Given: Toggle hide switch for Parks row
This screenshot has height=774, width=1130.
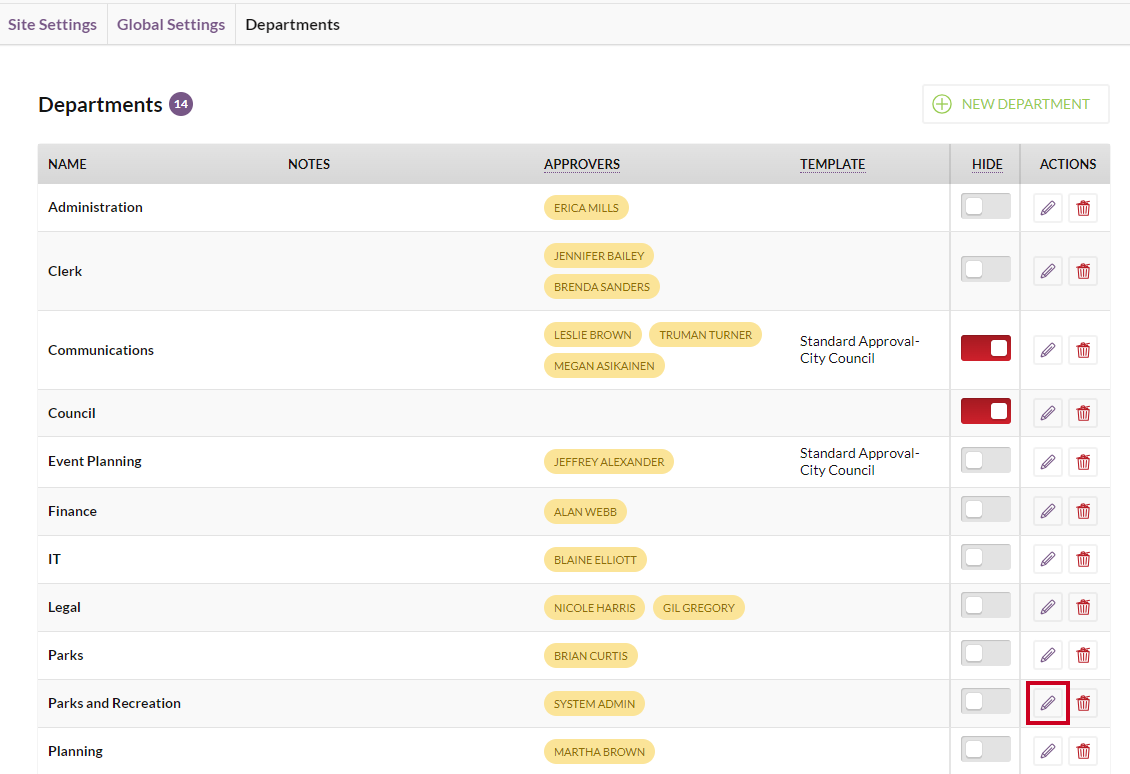Looking at the screenshot, I should tap(986, 653).
